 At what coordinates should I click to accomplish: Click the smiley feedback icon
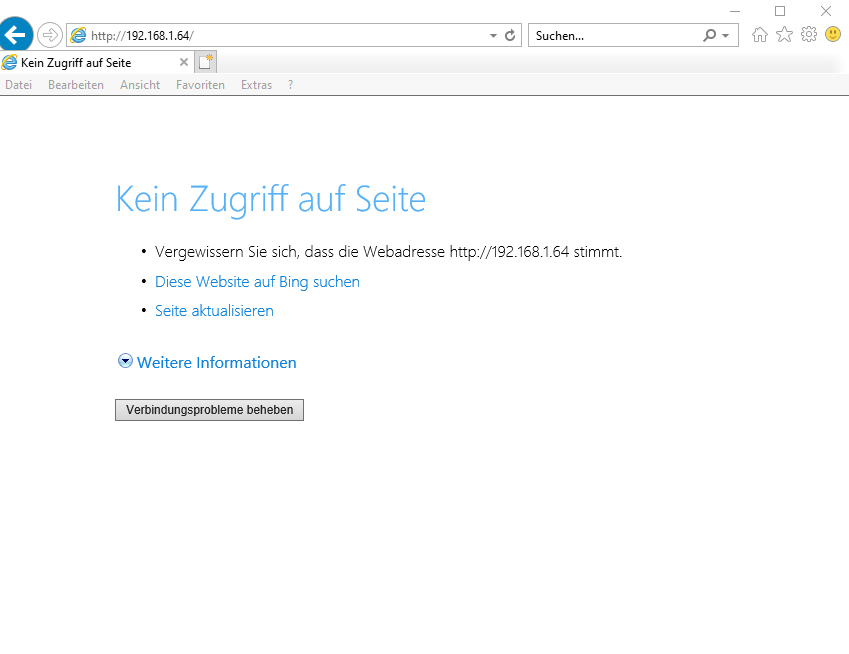click(833, 35)
